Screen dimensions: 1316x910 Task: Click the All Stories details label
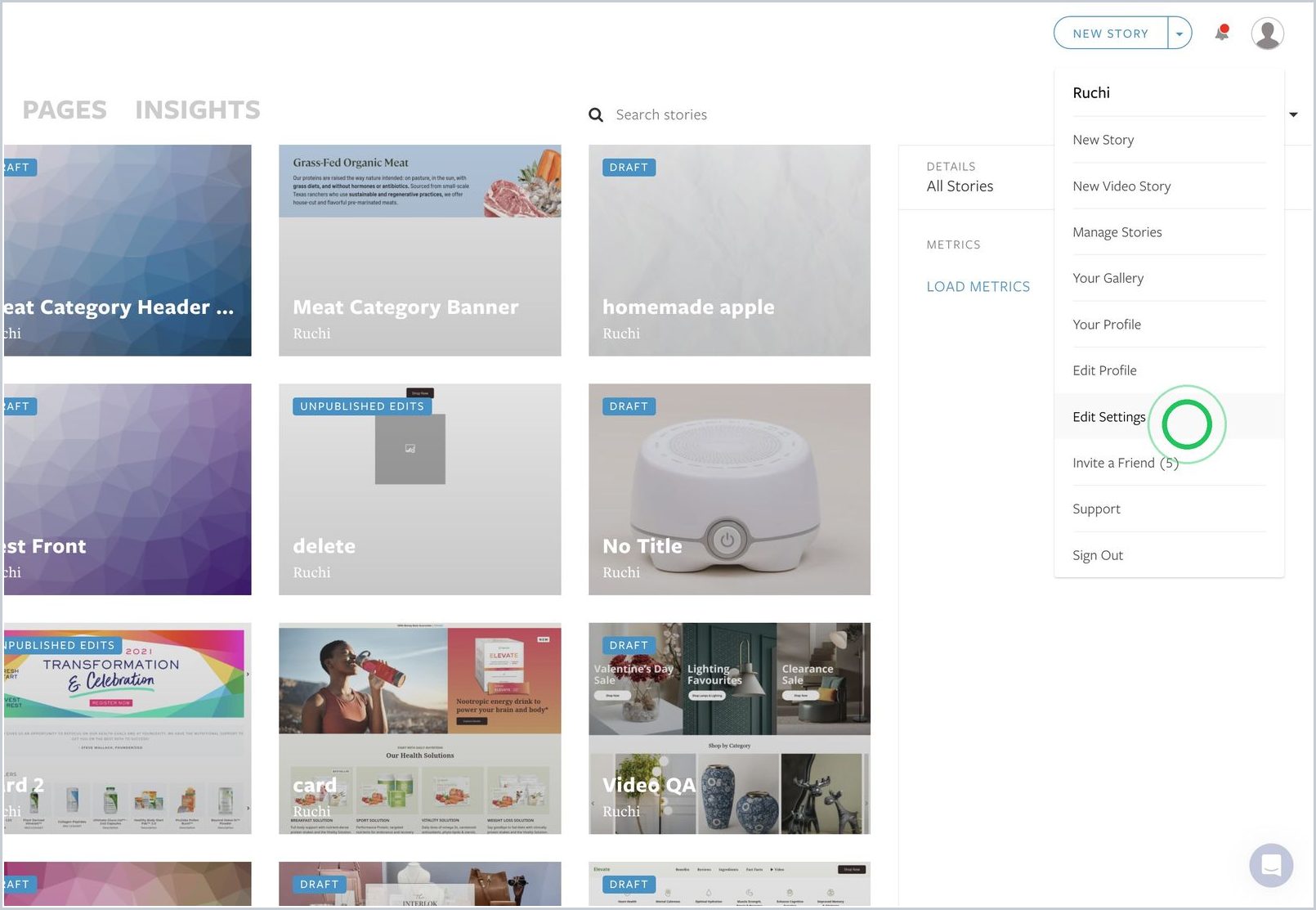960,186
